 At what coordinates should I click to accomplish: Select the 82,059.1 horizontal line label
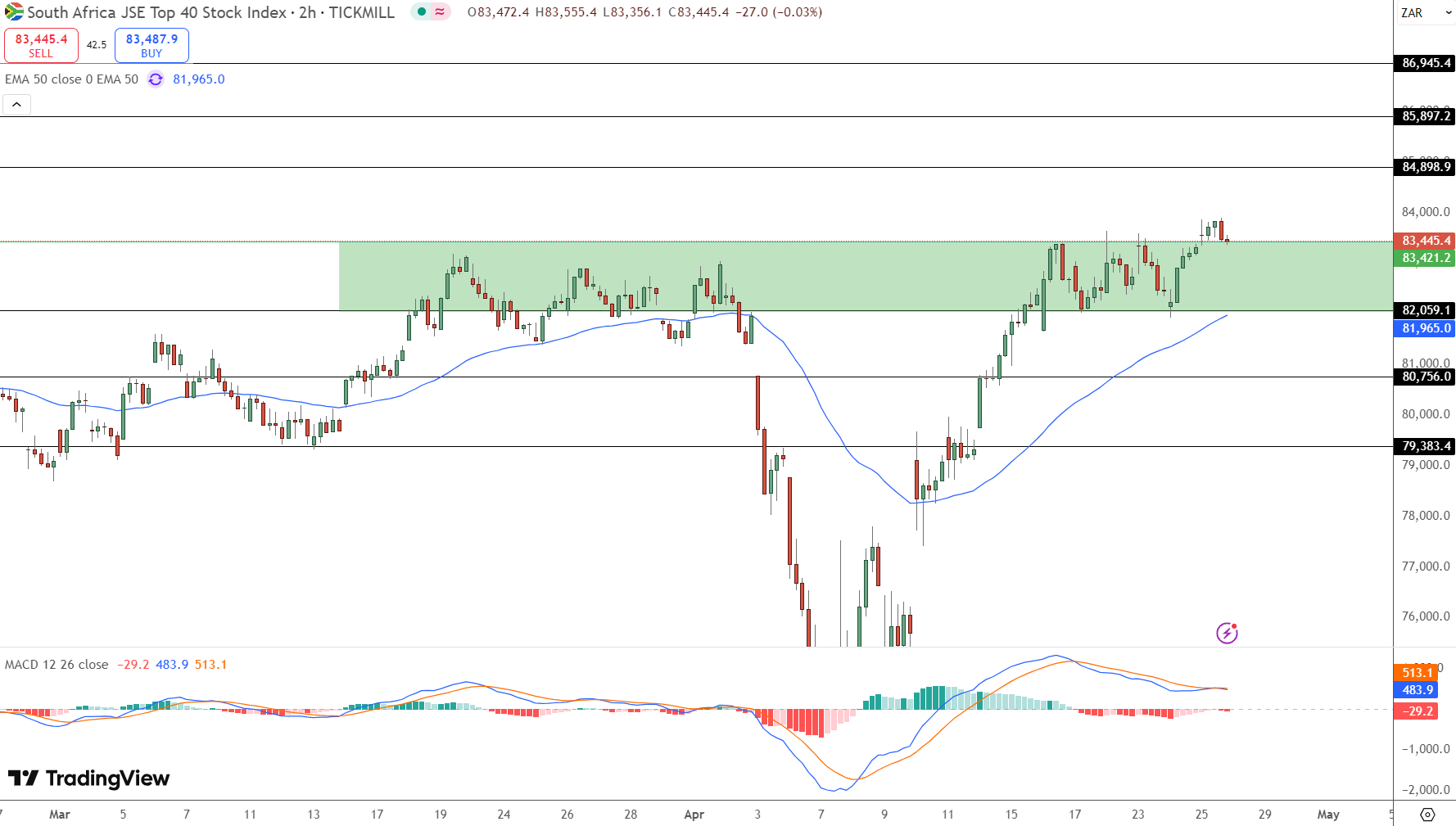[1425, 310]
